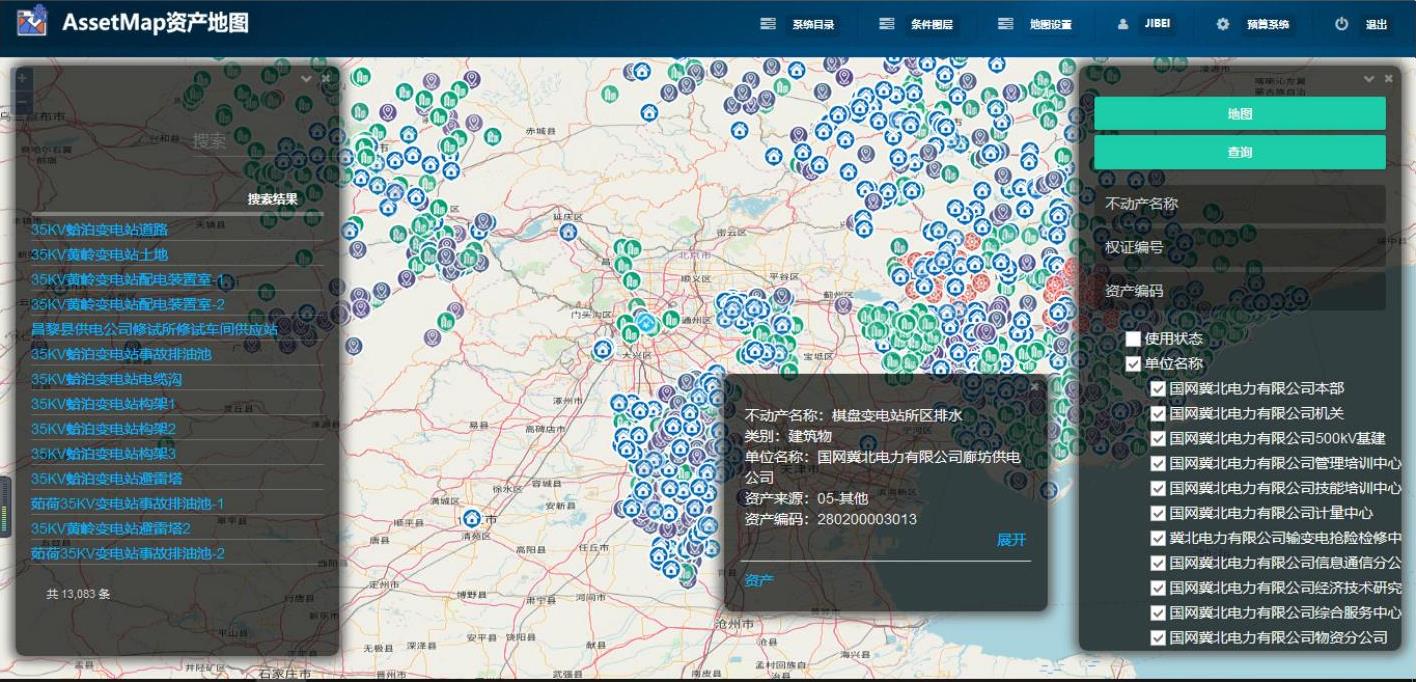Close the query filter panel

(x=1388, y=78)
